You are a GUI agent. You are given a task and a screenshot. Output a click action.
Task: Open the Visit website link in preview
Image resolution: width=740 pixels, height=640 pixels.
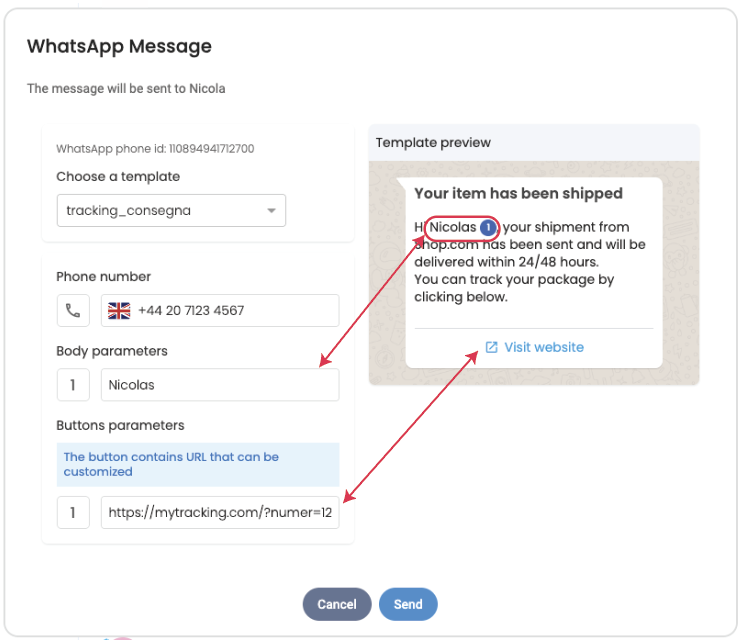pyautogui.click(x=543, y=347)
